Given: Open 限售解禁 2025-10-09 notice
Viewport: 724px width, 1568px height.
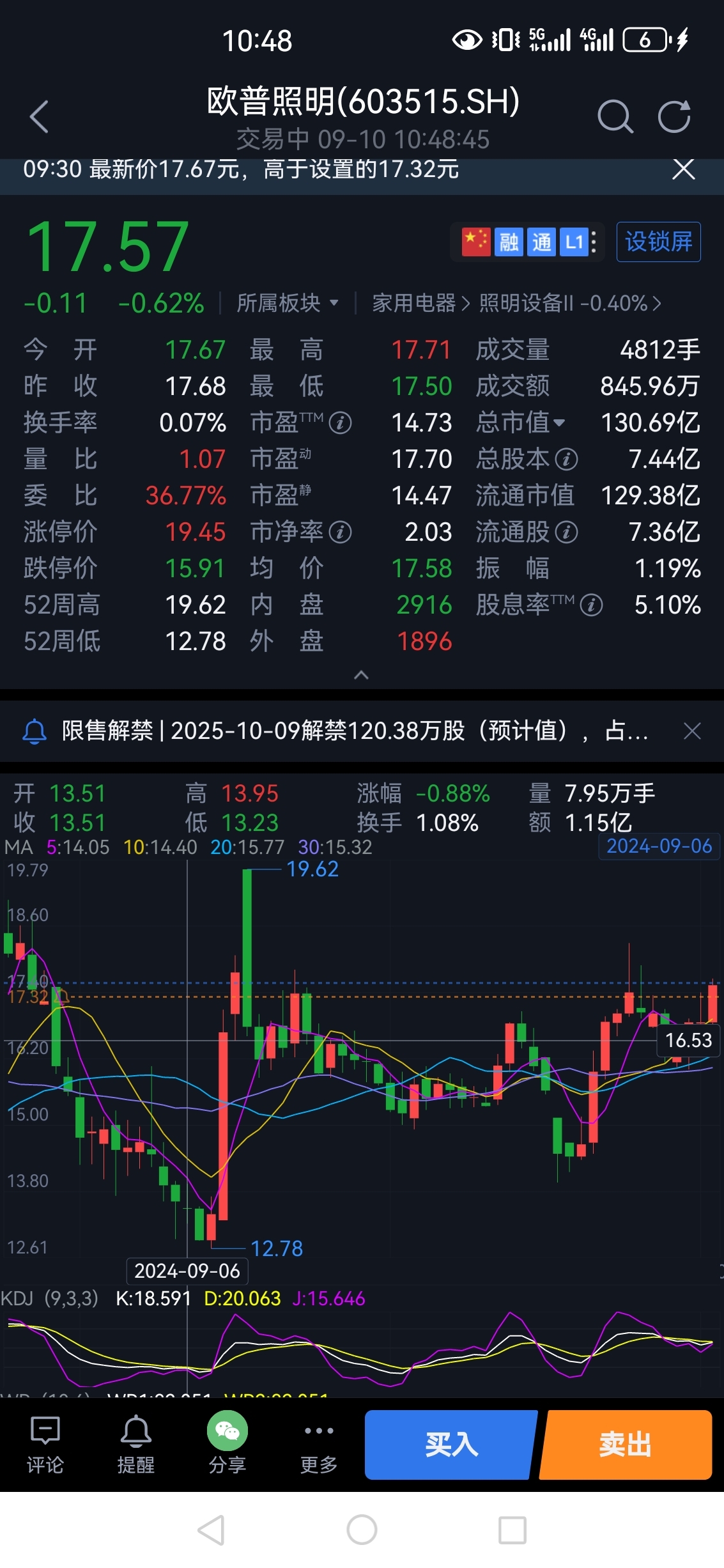Looking at the screenshot, I should point(355,731).
